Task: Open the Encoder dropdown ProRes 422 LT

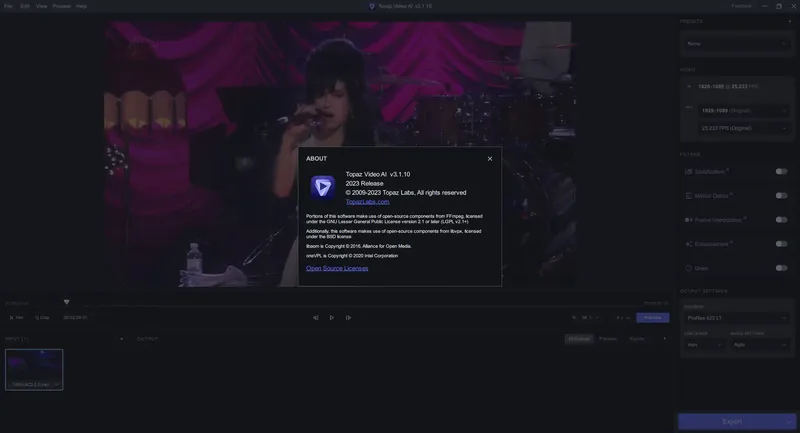Action: point(736,318)
